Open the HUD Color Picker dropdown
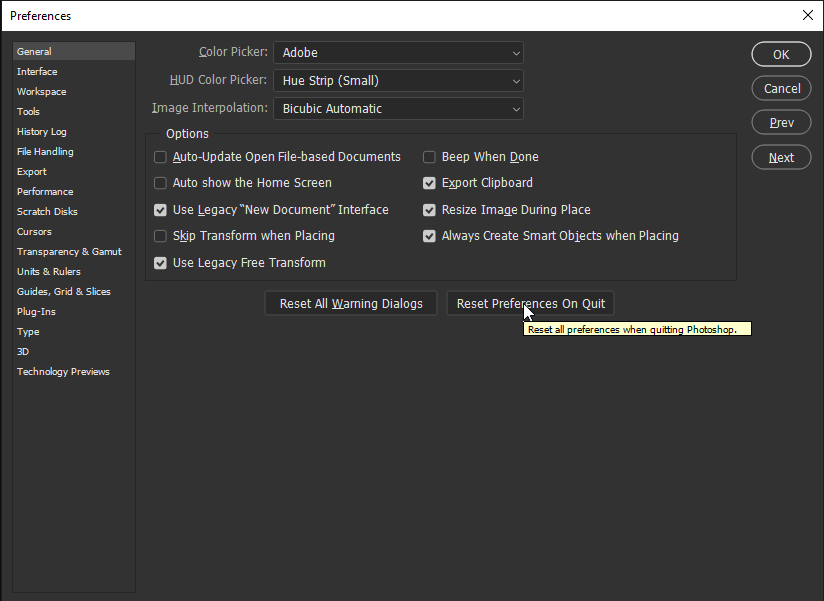 click(398, 81)
